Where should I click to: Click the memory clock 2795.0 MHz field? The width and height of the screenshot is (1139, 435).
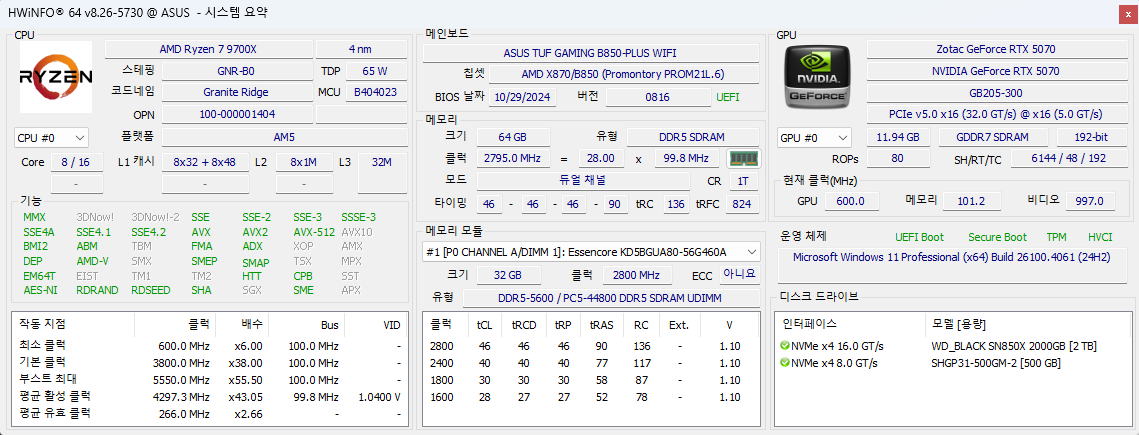[x=512, y=158]
